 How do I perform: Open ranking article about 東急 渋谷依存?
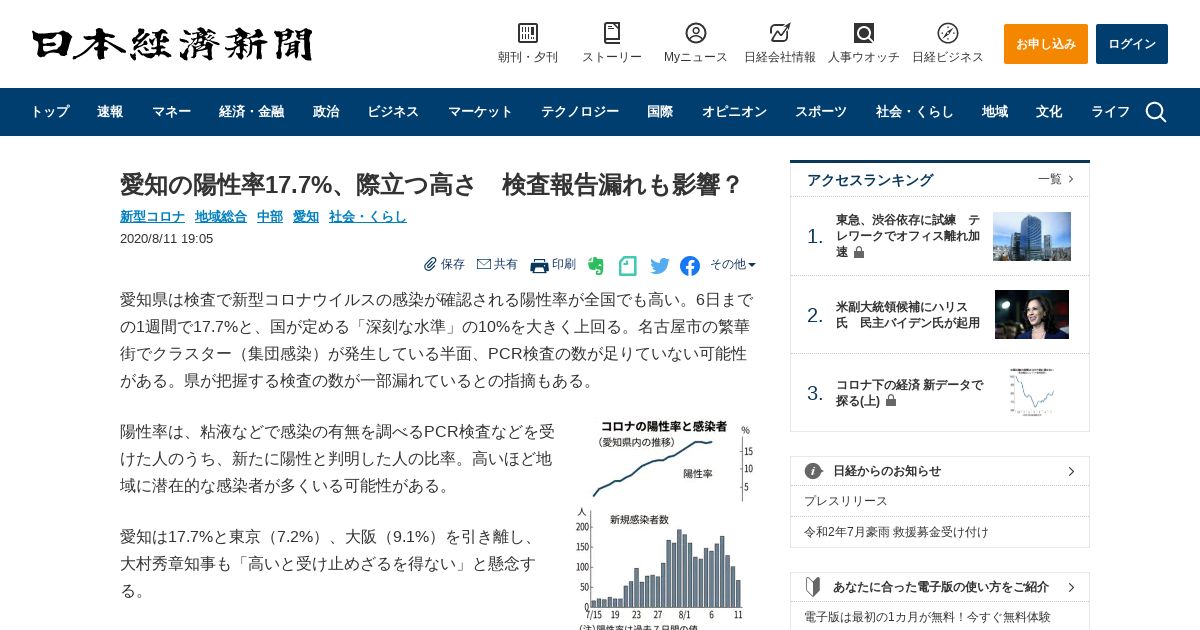click(908, 236)
